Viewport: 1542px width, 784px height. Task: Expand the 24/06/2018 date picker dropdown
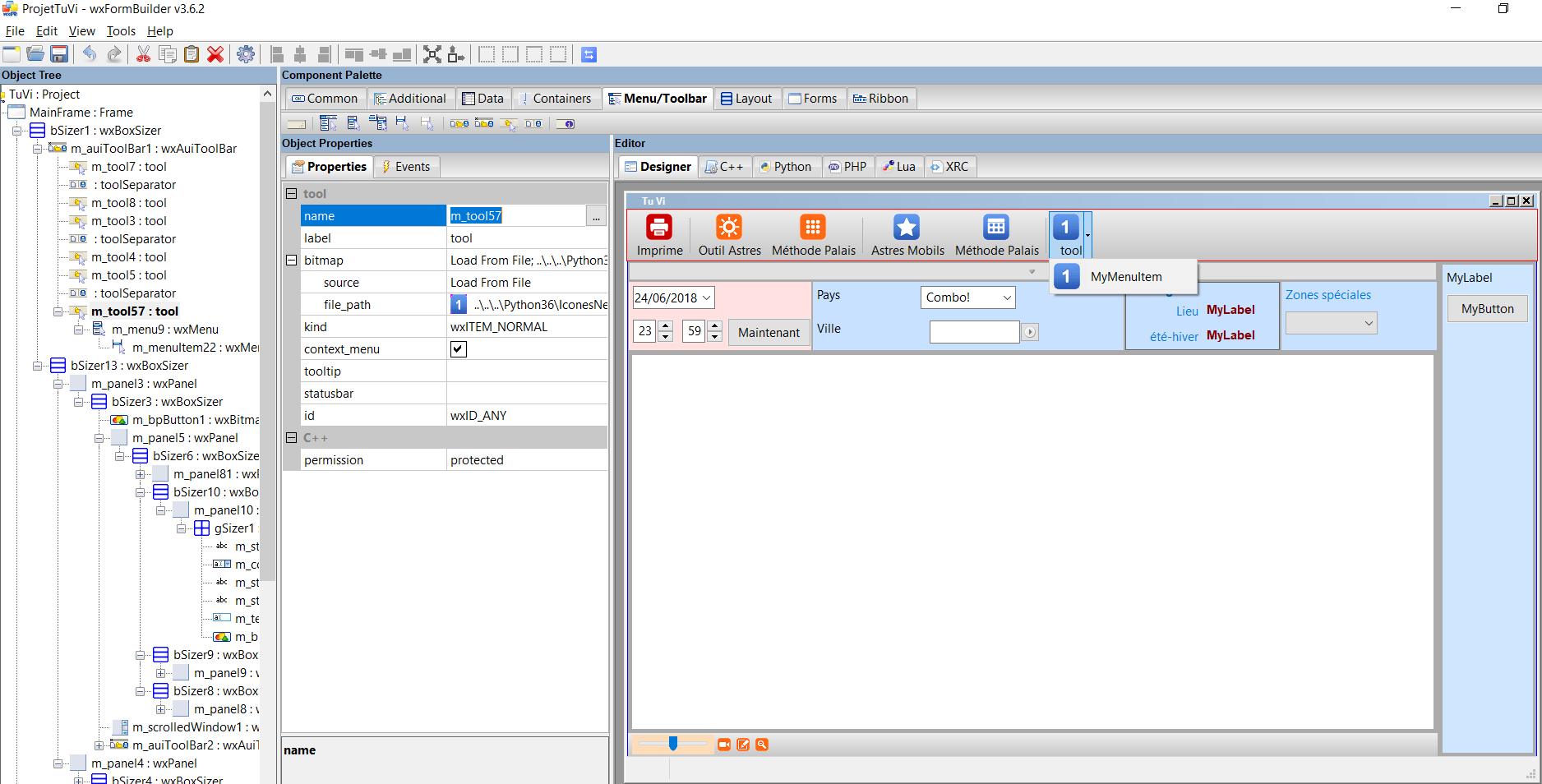click(707, 297)
